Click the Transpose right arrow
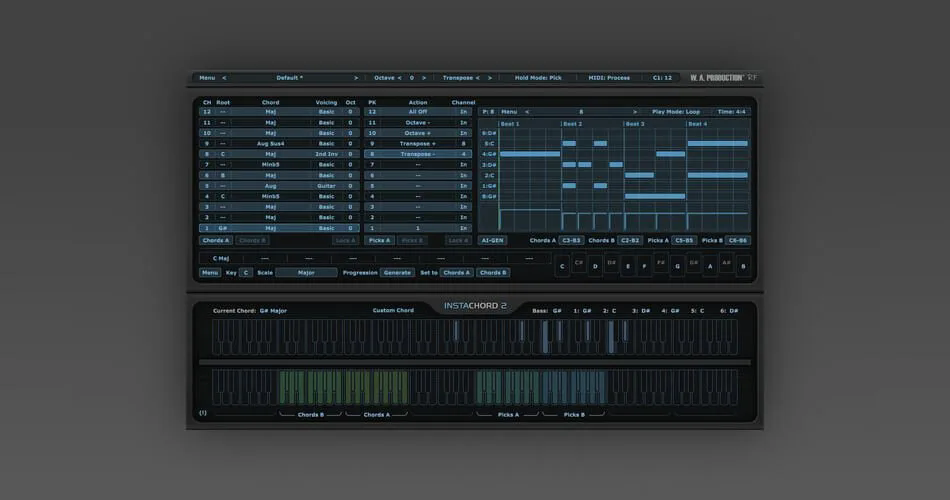Viewport: 950px width, 500px height. 490,78
